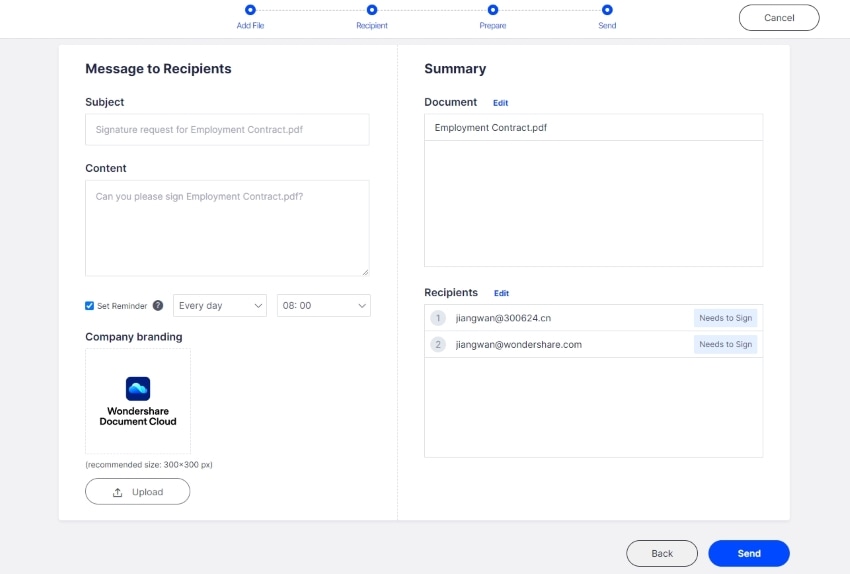Open Needs to Sign for jiangwan@wondershare.com
Viewport: 850px width, 574px height.
(725, 345)
